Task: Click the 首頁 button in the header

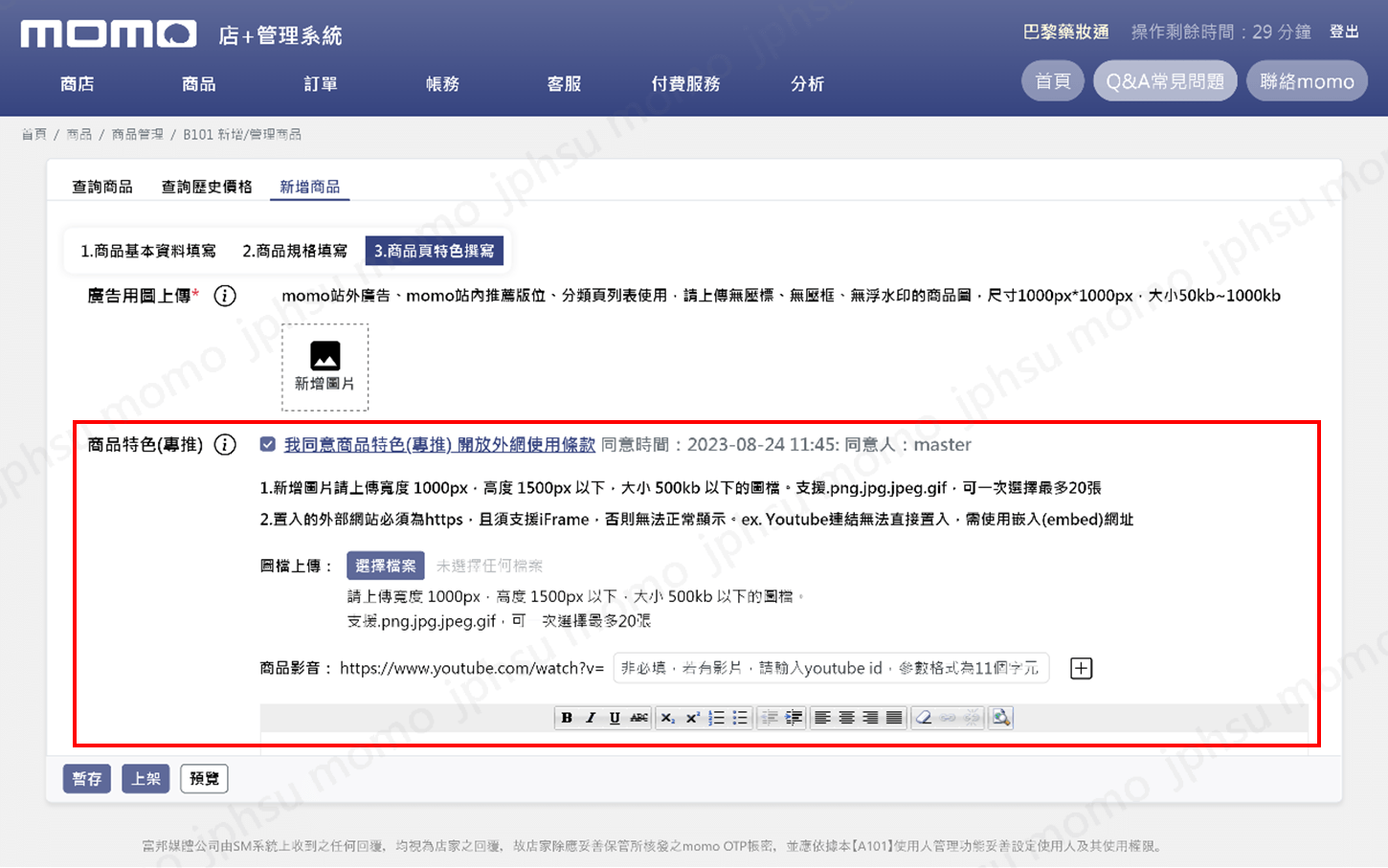Action: [x=1053, y=81]
